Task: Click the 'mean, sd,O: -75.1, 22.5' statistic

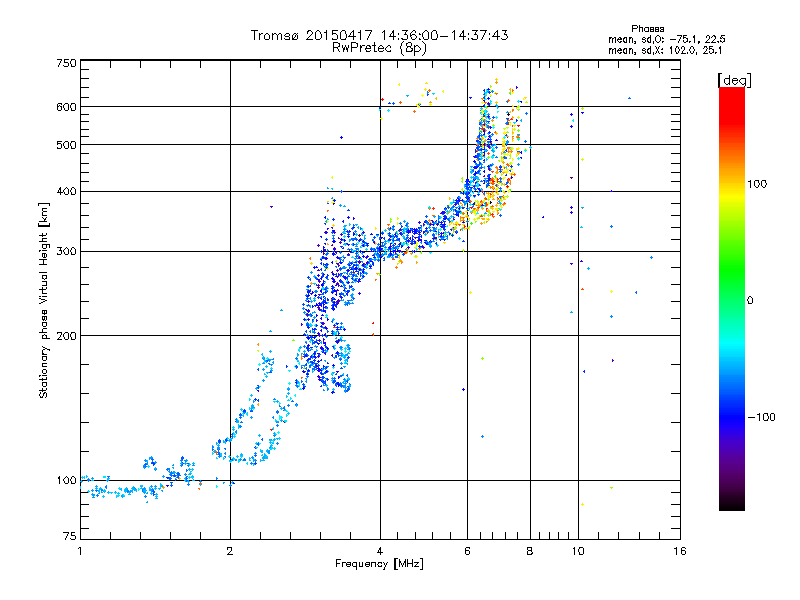Action: point(667,39)
